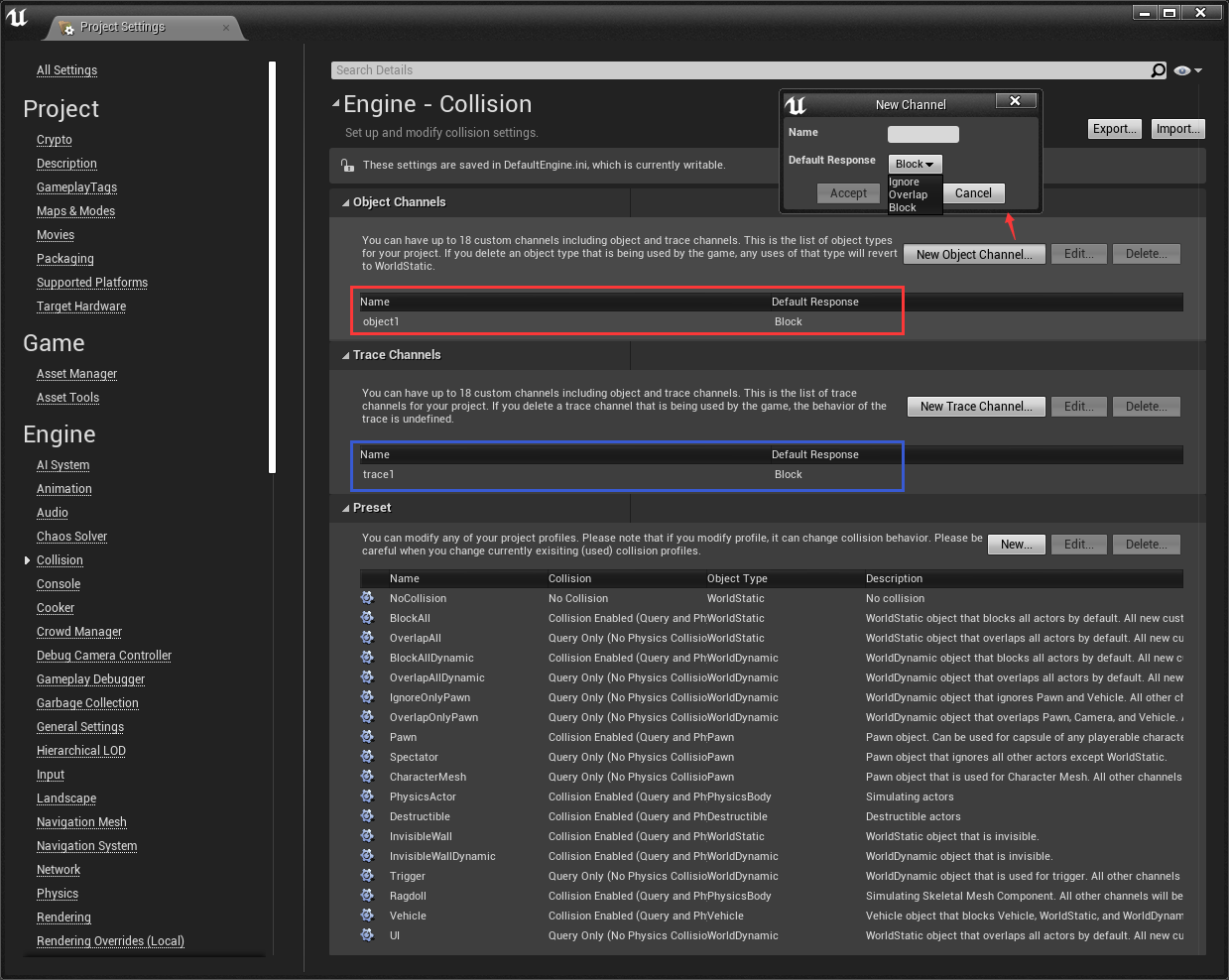Choose Overlap from Default Response list
The width and height of the screenshot is (1229, 980).
[908, 195]
